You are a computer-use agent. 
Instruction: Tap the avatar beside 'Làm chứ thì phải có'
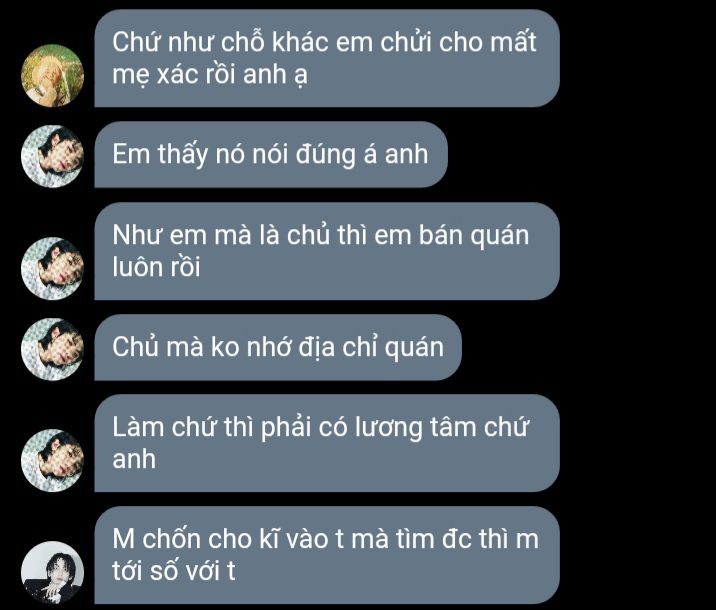point(53,460)
